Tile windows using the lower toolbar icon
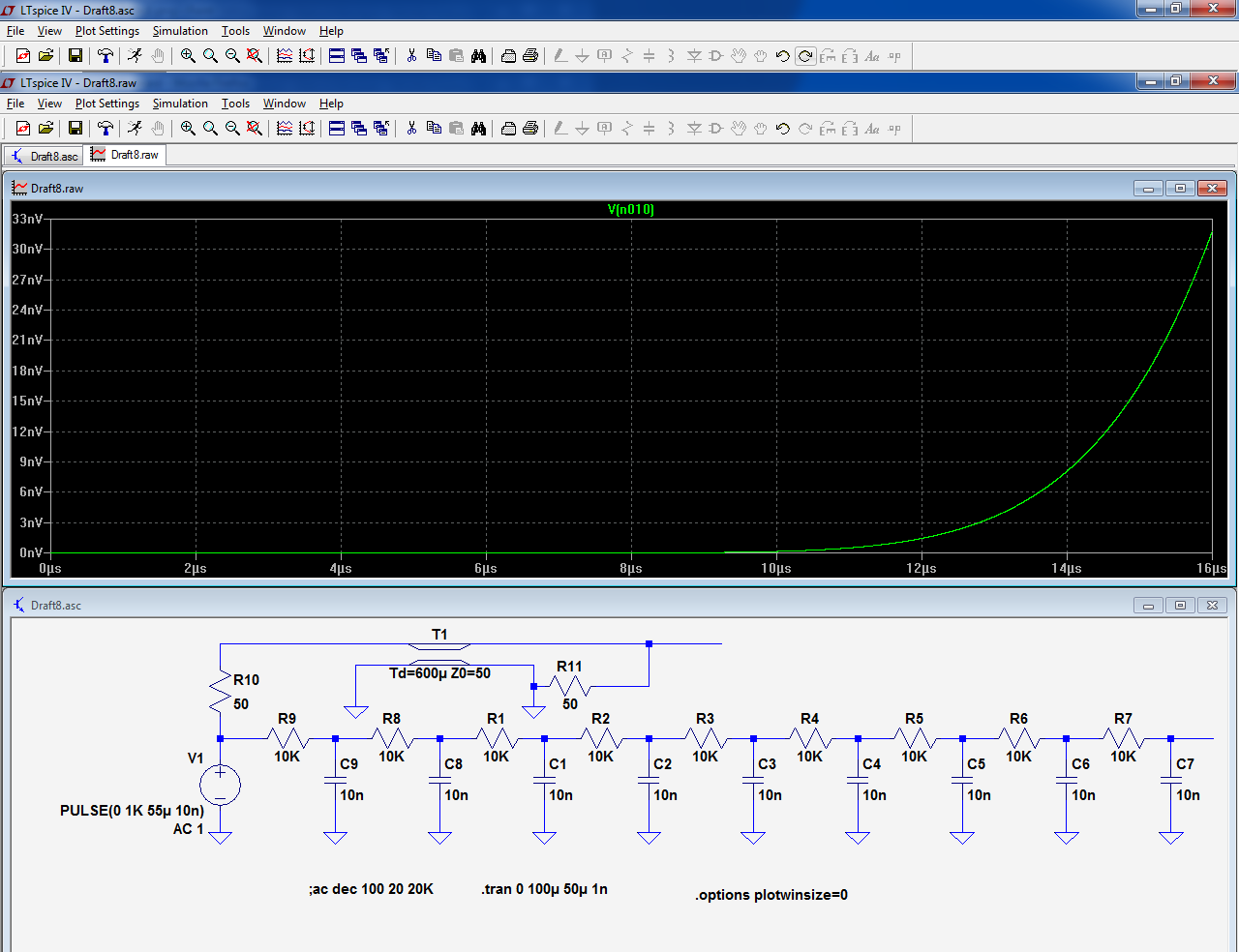 pyautogui.click(x=337, y=129)
